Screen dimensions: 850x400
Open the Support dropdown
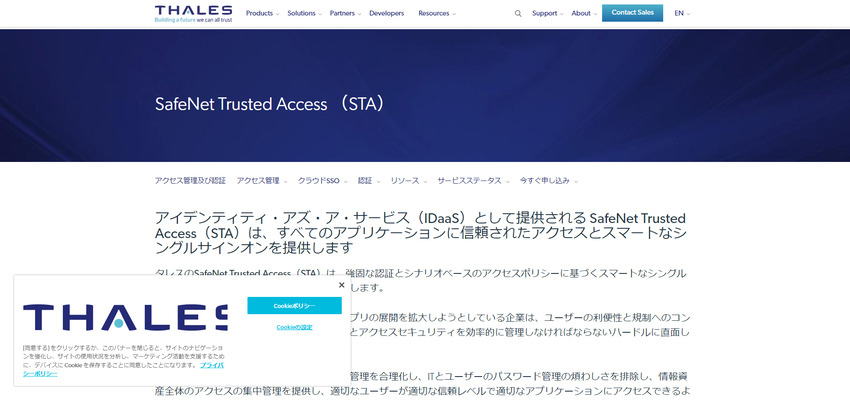pos(548,14)
